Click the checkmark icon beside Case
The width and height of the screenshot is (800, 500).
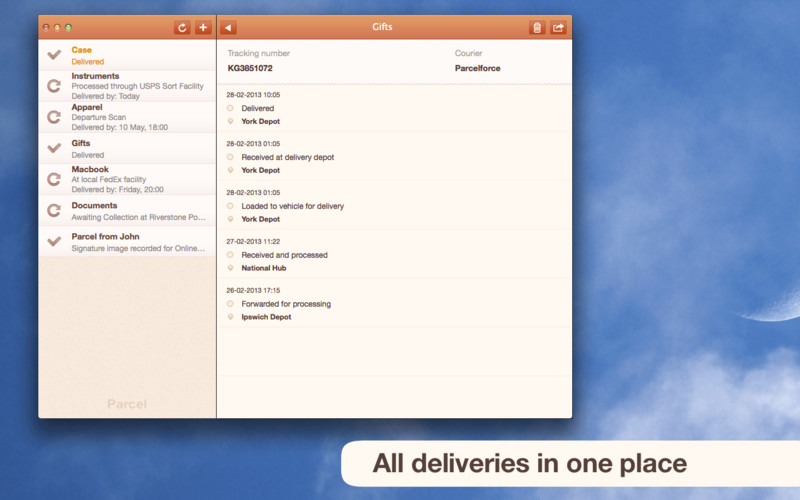pyautogui.click(x=54, y=55)
